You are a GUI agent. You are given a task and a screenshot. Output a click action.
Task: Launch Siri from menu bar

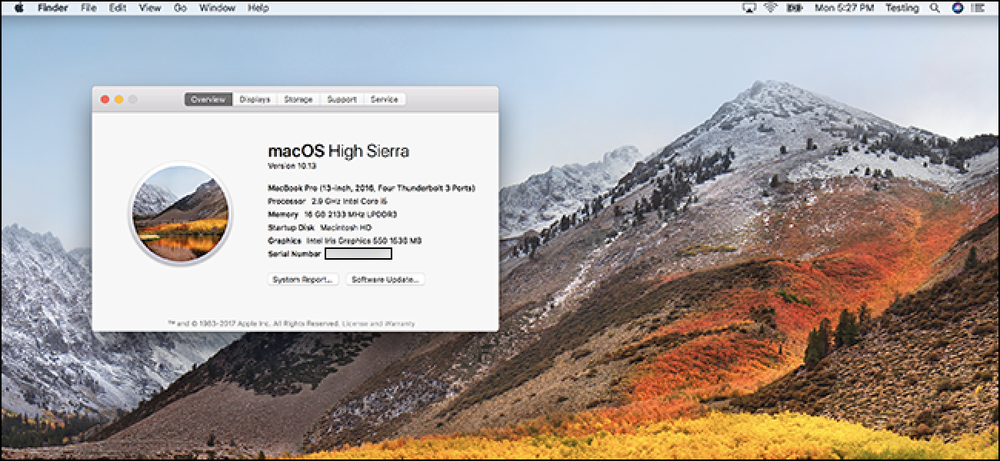click(957, 8)
